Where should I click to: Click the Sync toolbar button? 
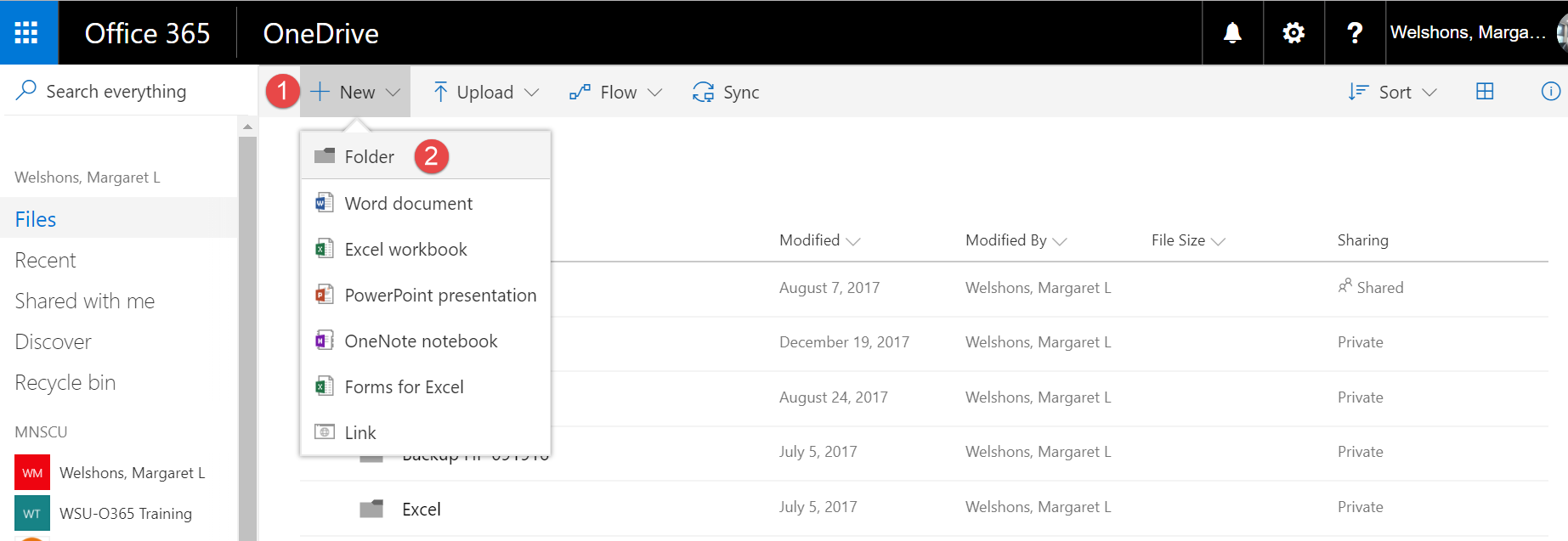726,92
